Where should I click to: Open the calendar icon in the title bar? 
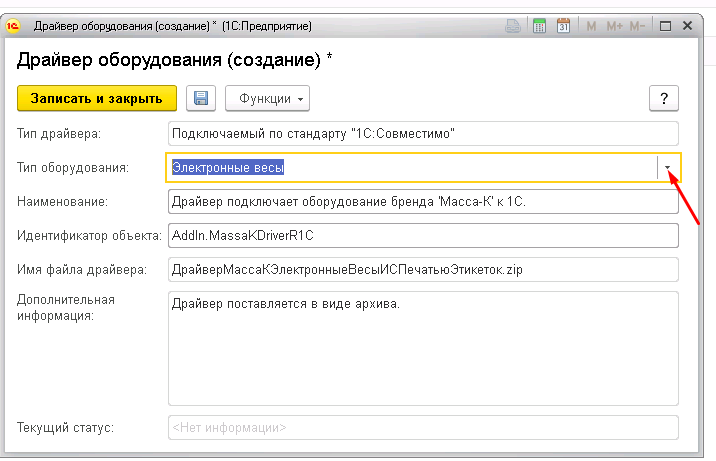pos(563,26)
